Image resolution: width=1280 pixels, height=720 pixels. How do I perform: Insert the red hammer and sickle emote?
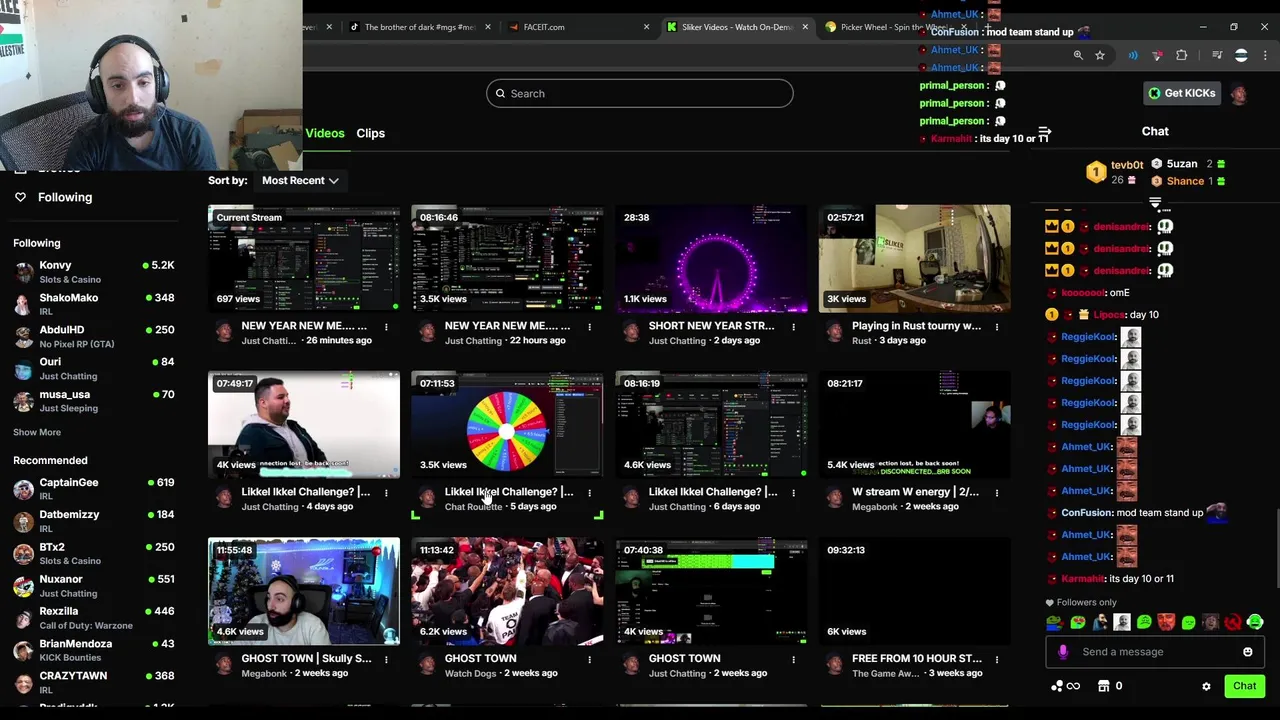click(1233, 623)
